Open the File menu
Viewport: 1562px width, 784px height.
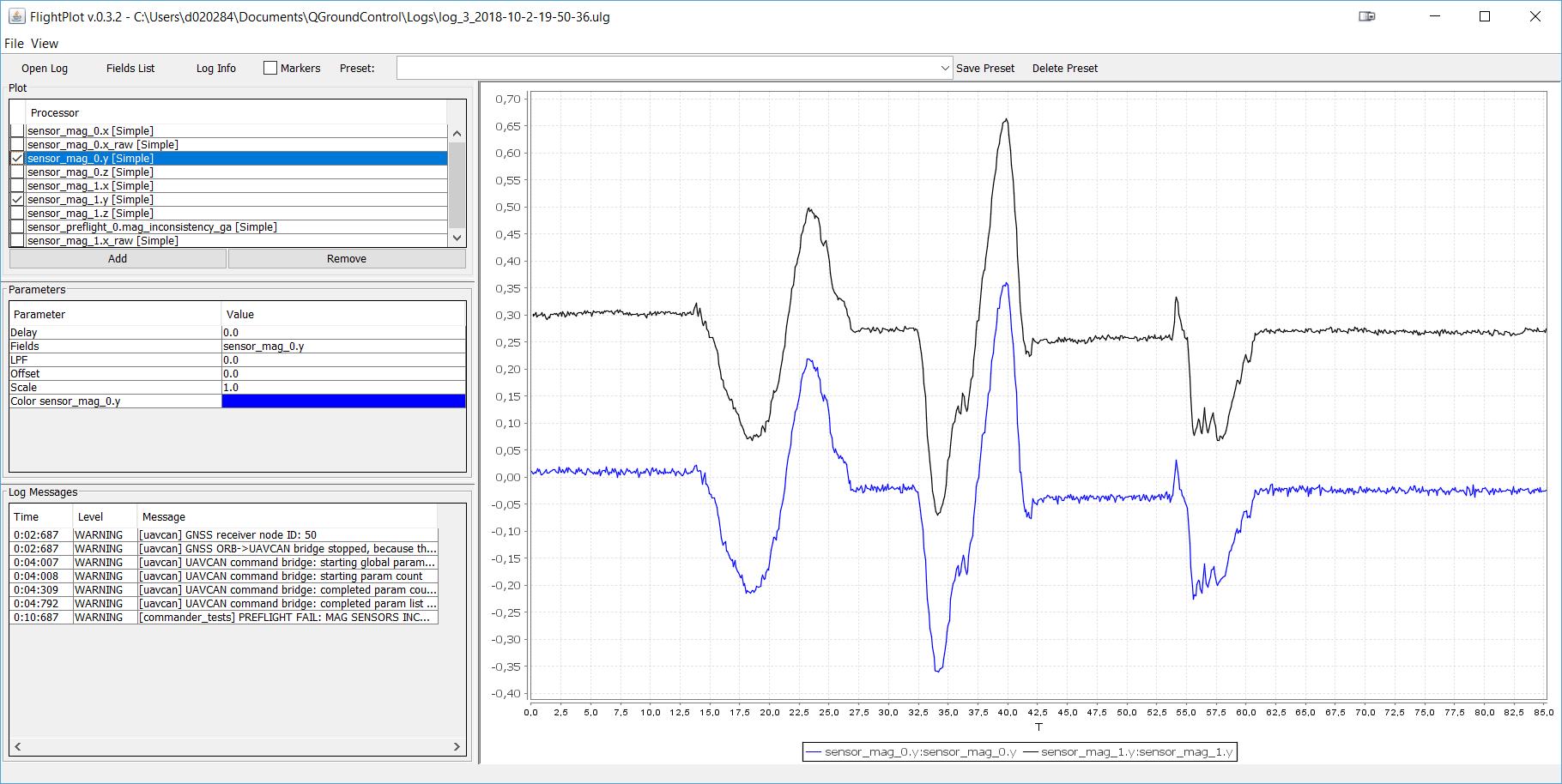click(14, 43)
